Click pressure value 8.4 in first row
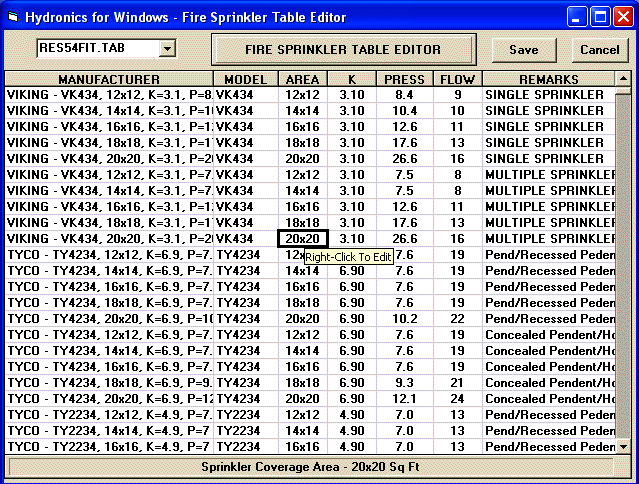 [404, 95]
